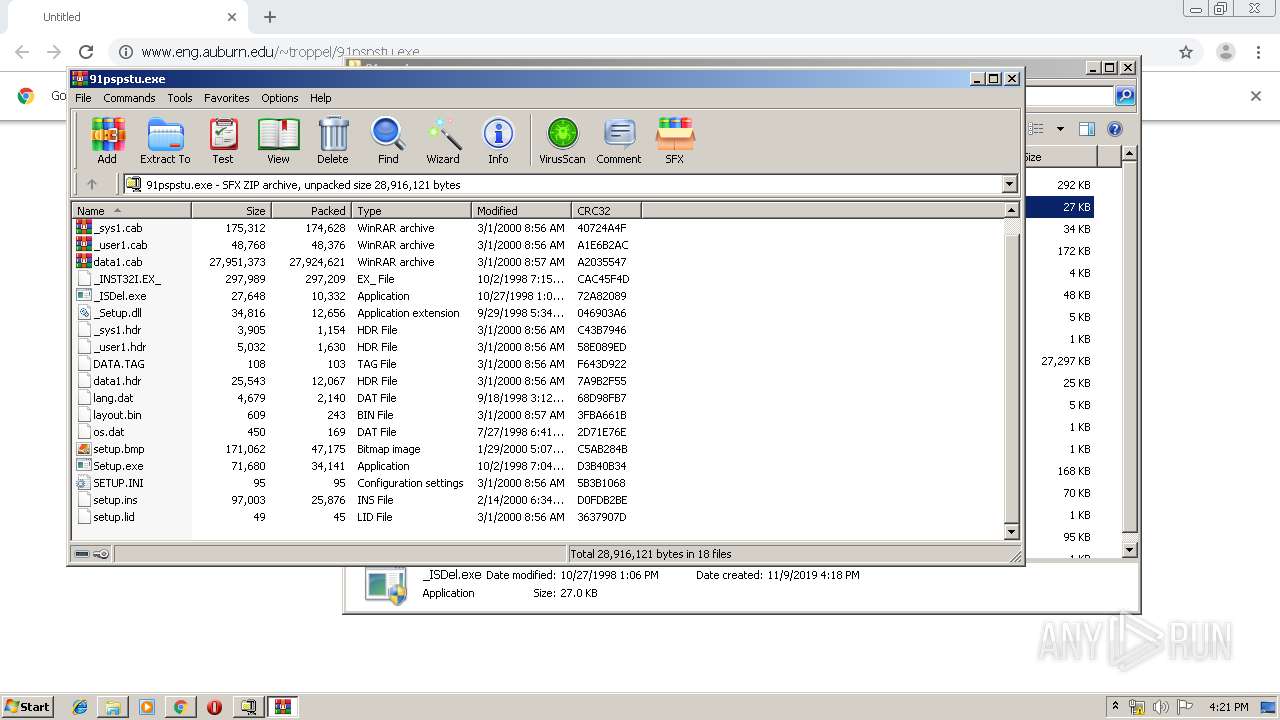The height and width of the screenshot is (720, 1280).
Task: Open the File menu
Action: tap(83, 98)
